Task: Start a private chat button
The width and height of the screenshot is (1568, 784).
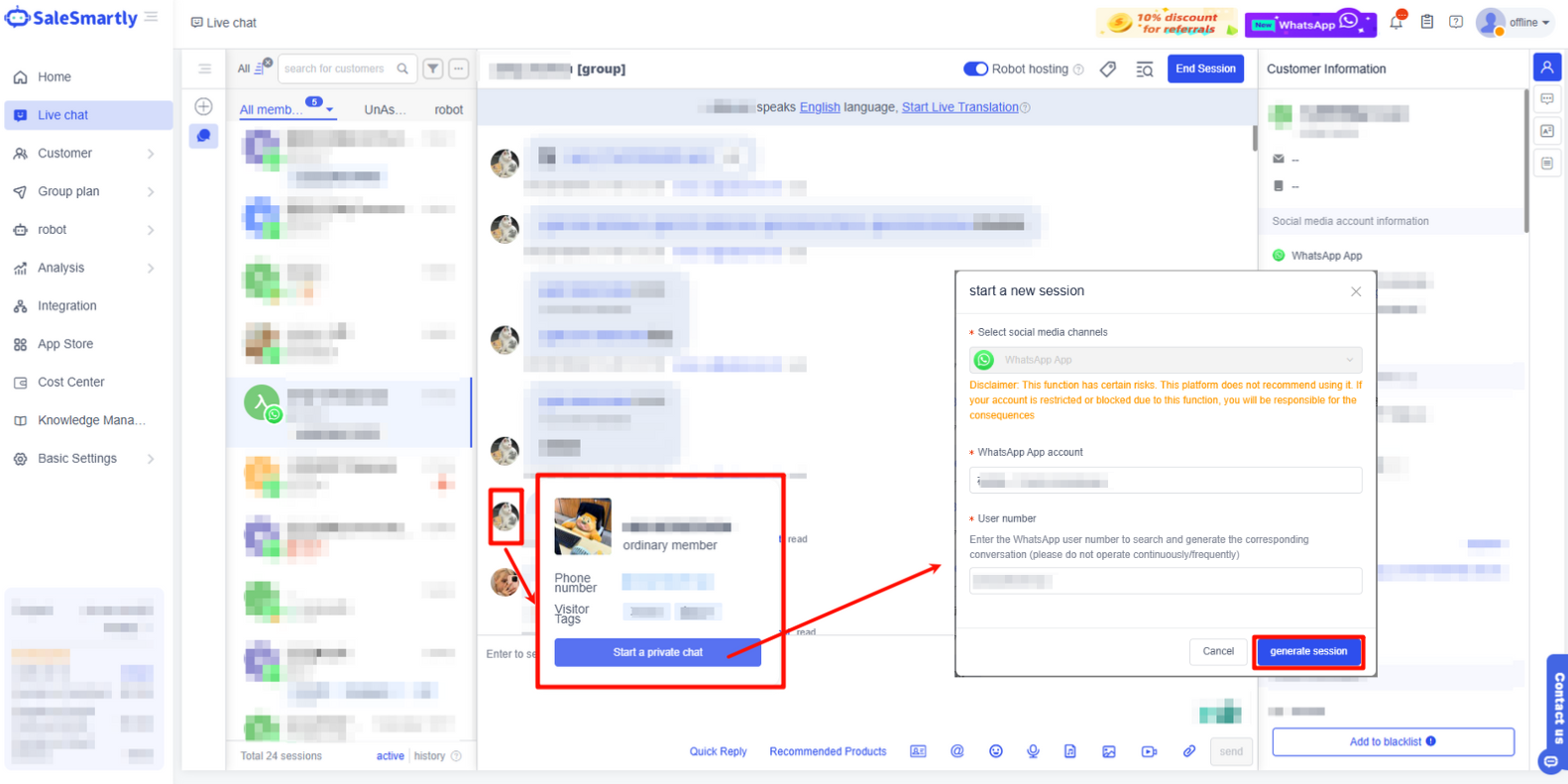Action: click(x=657, y=652)
